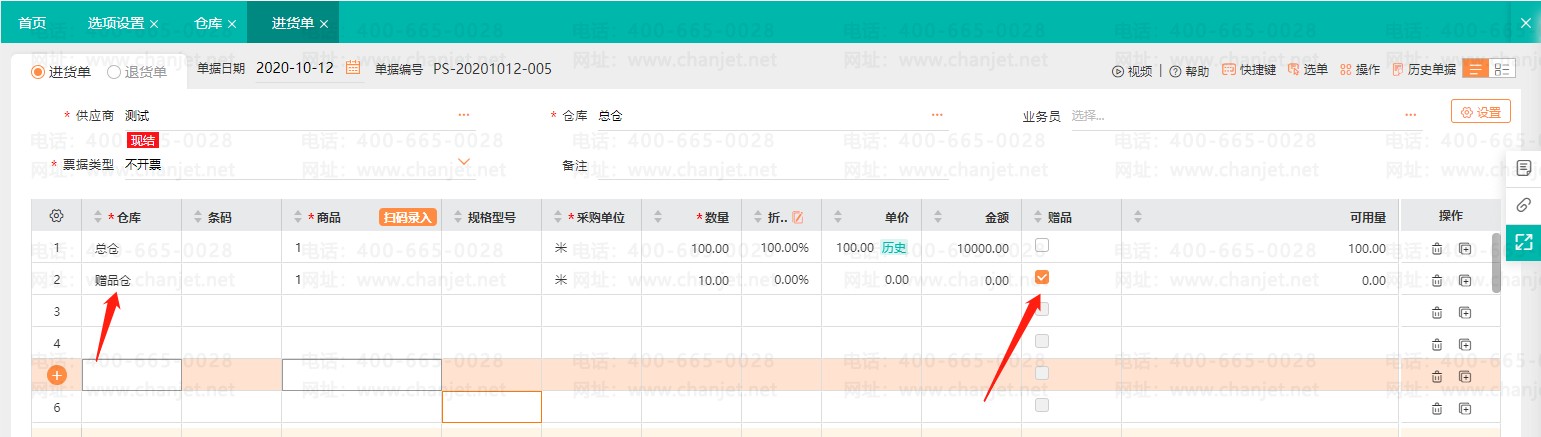
Task: Toggle the 赠品 checkbox in row 3
Action: (1042, 309)
